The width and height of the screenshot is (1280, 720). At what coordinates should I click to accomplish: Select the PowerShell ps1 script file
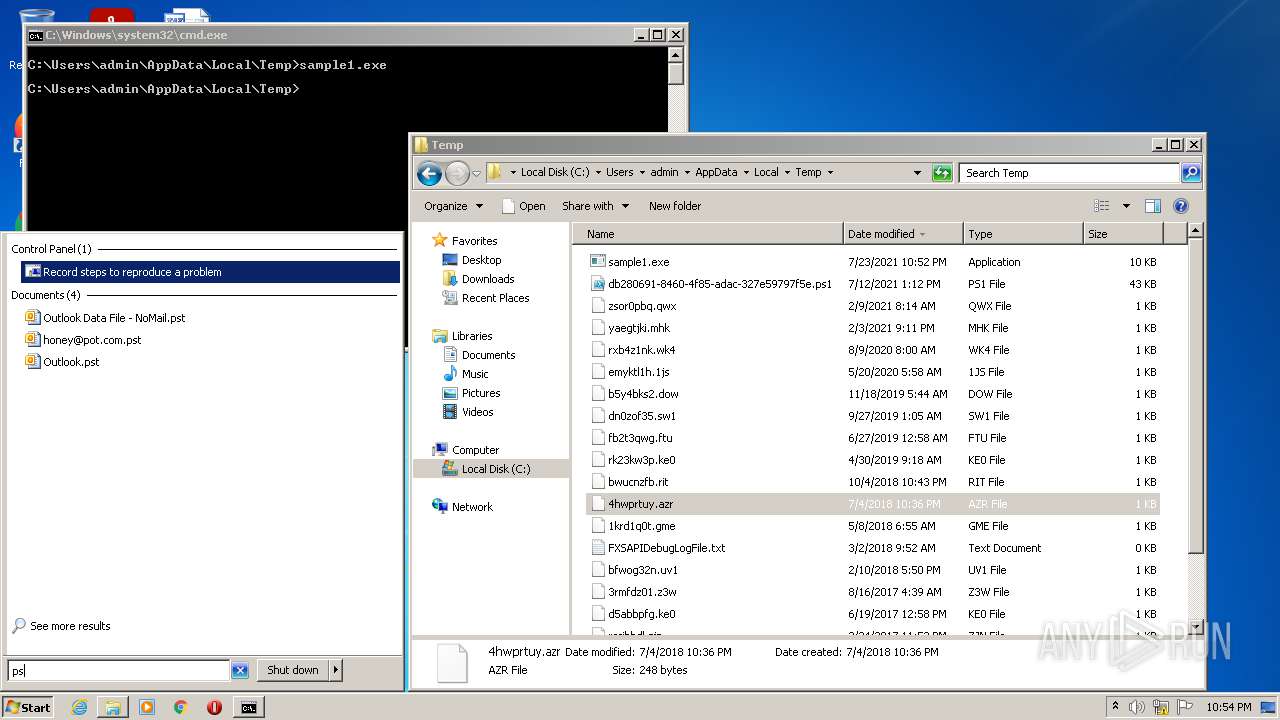tap(720, 284)
